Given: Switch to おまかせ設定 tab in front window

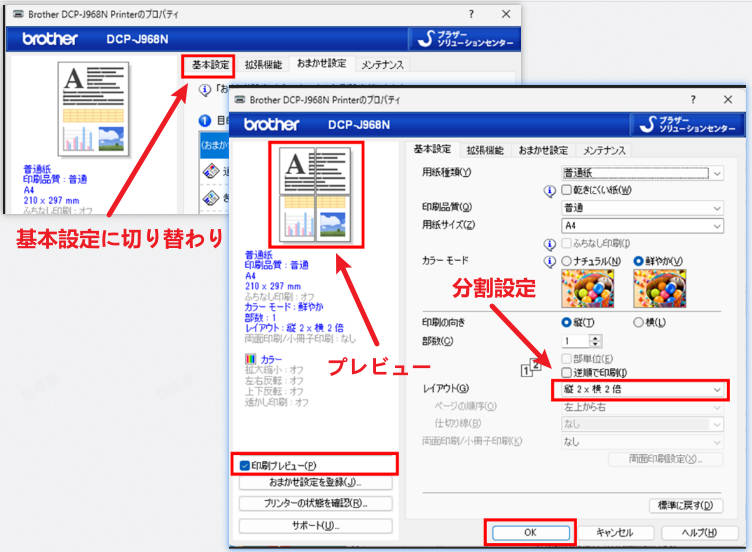Looking at the screenshot, I should 543,151.
